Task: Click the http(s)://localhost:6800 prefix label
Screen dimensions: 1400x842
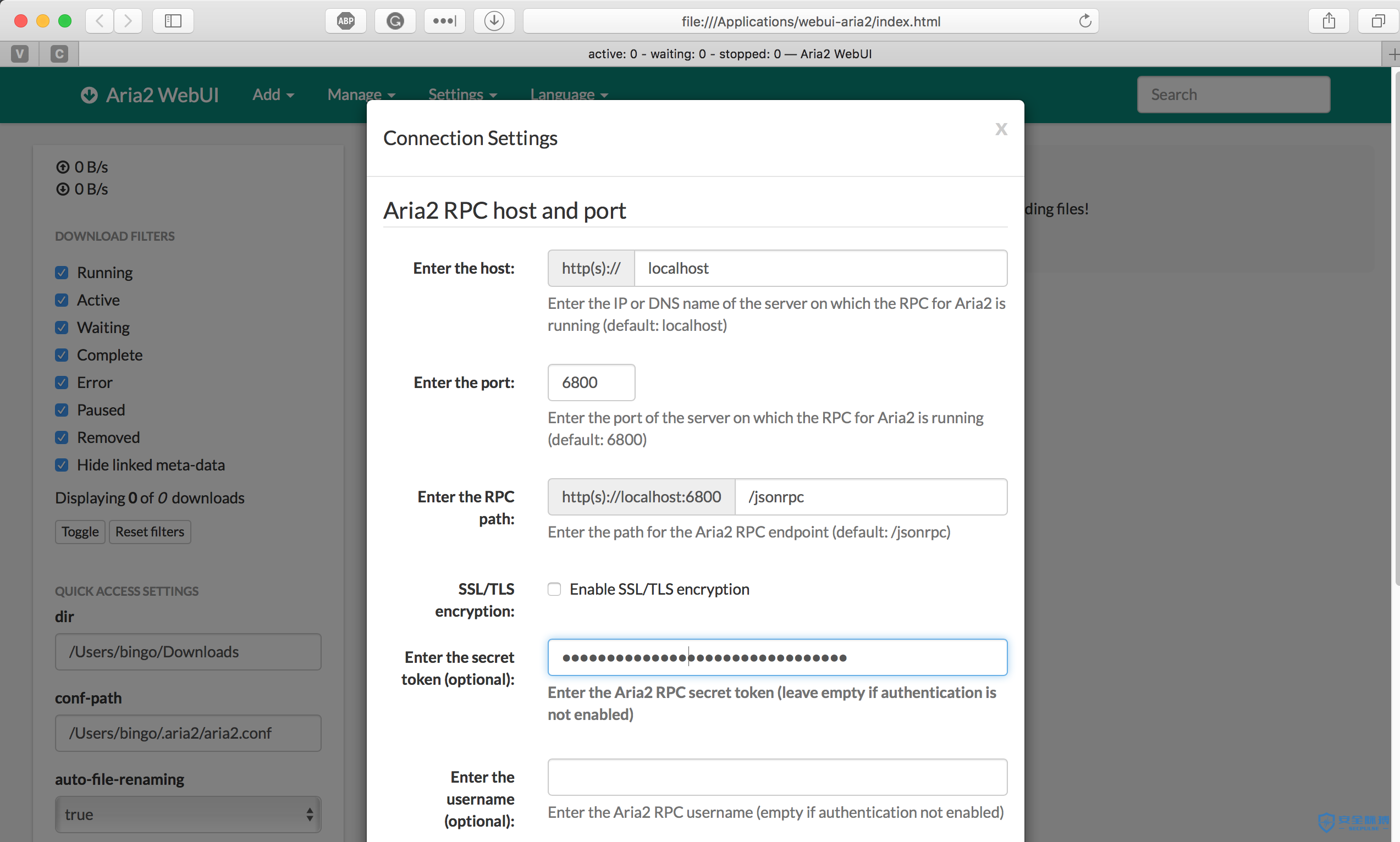Action: click(641, 497)
